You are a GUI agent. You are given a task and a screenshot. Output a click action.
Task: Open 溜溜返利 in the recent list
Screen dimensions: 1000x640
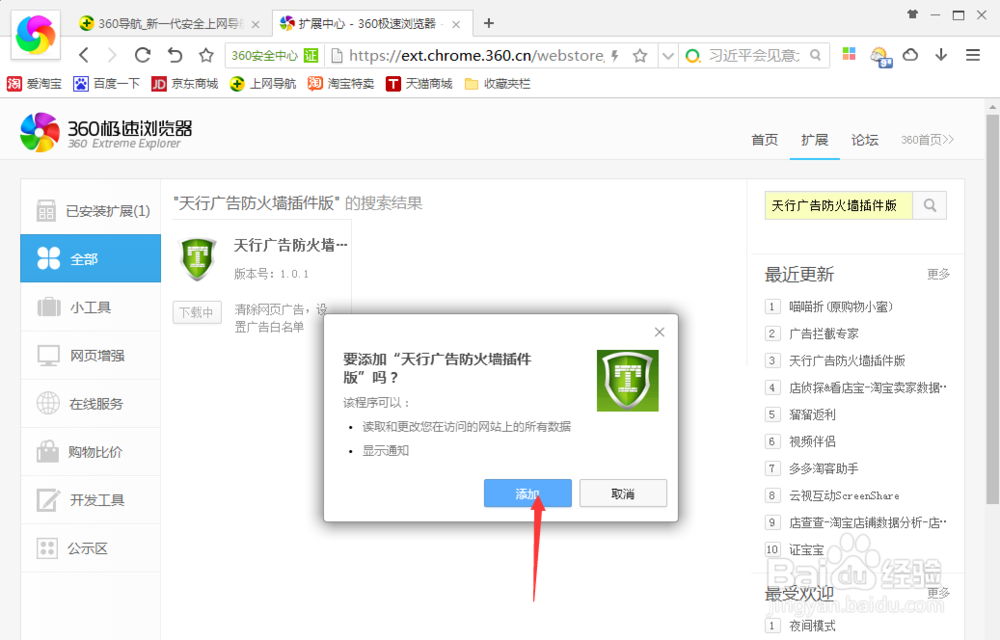point(812,414)
